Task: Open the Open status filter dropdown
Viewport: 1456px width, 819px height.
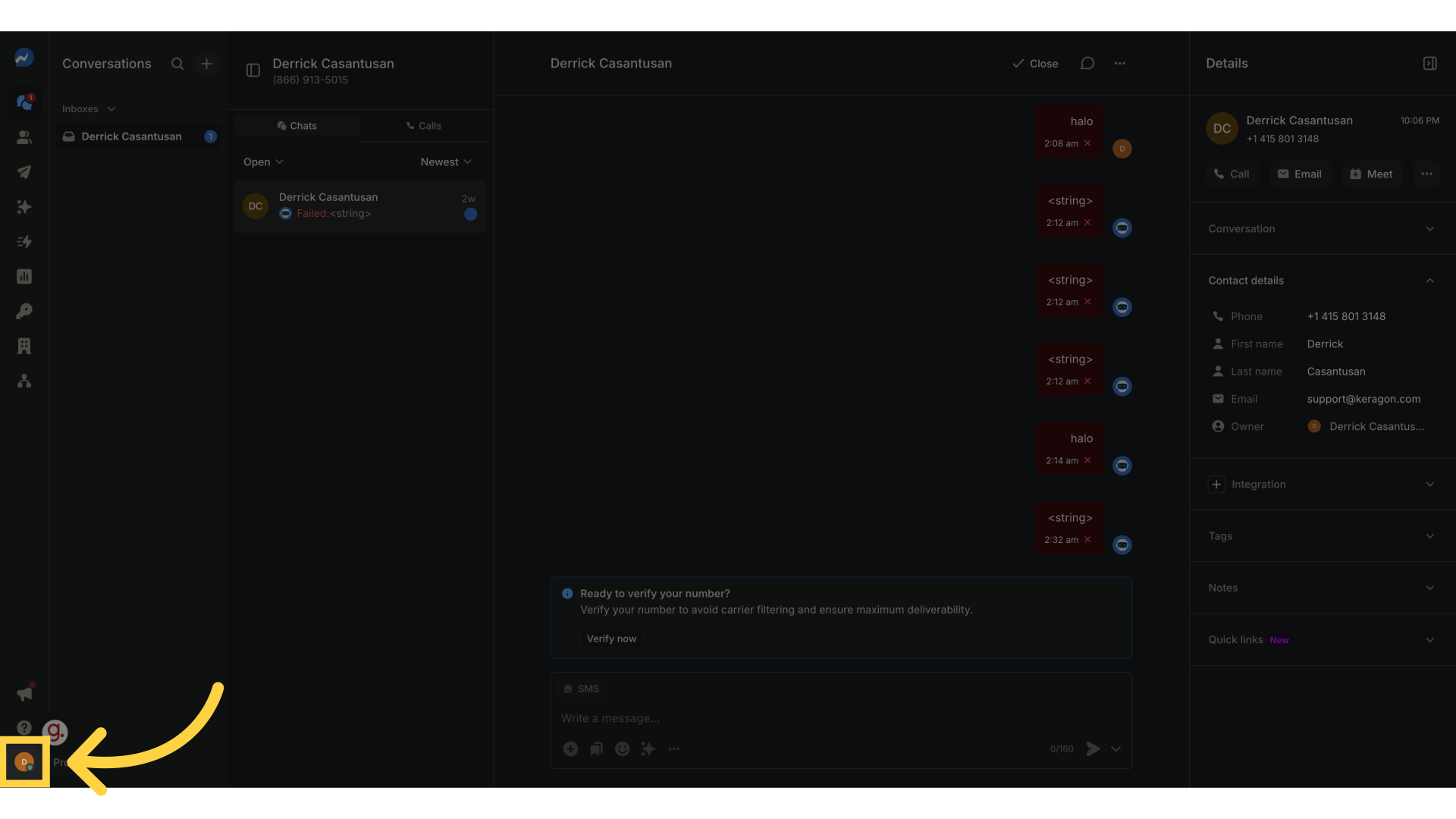Action: 263,162
